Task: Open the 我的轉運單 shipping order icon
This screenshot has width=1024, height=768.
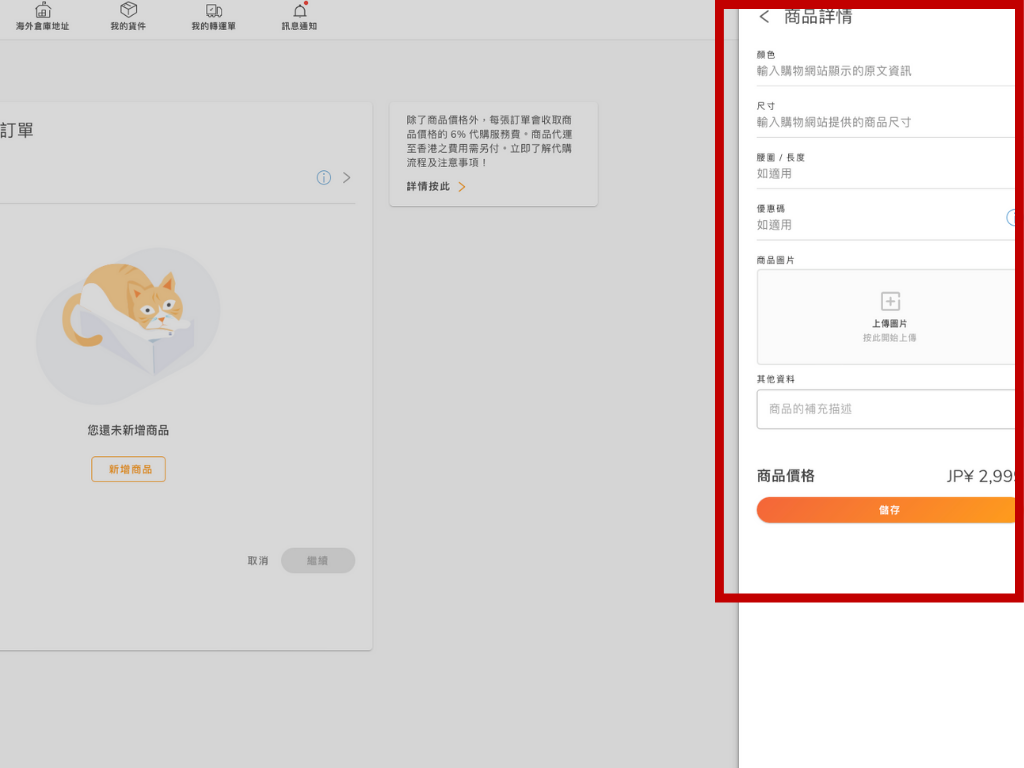Action: coord(213,11)
